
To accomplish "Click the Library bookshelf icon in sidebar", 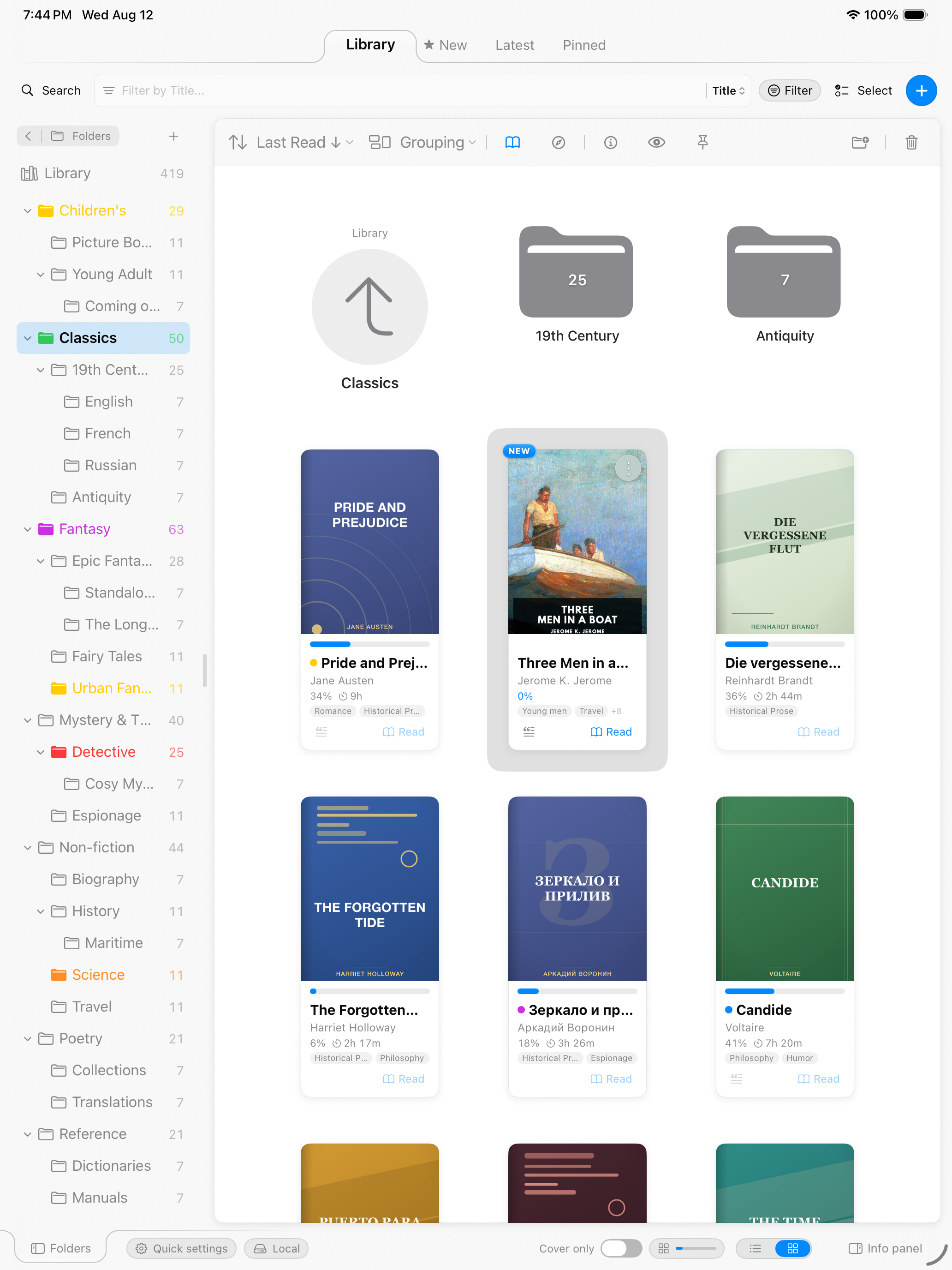I will (29, 174).
